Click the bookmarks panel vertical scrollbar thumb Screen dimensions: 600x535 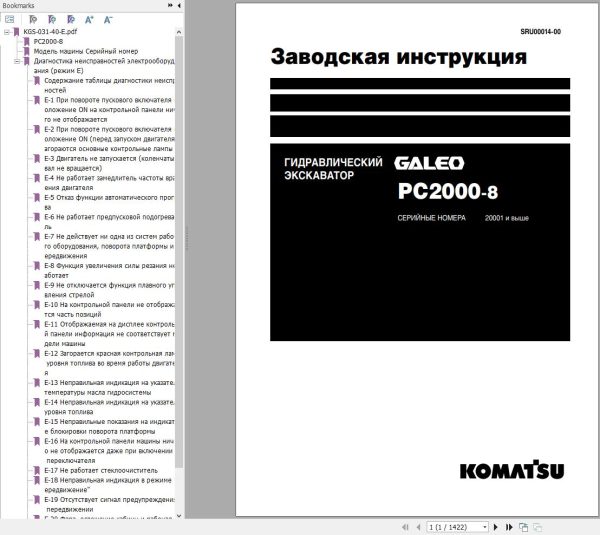179,253
